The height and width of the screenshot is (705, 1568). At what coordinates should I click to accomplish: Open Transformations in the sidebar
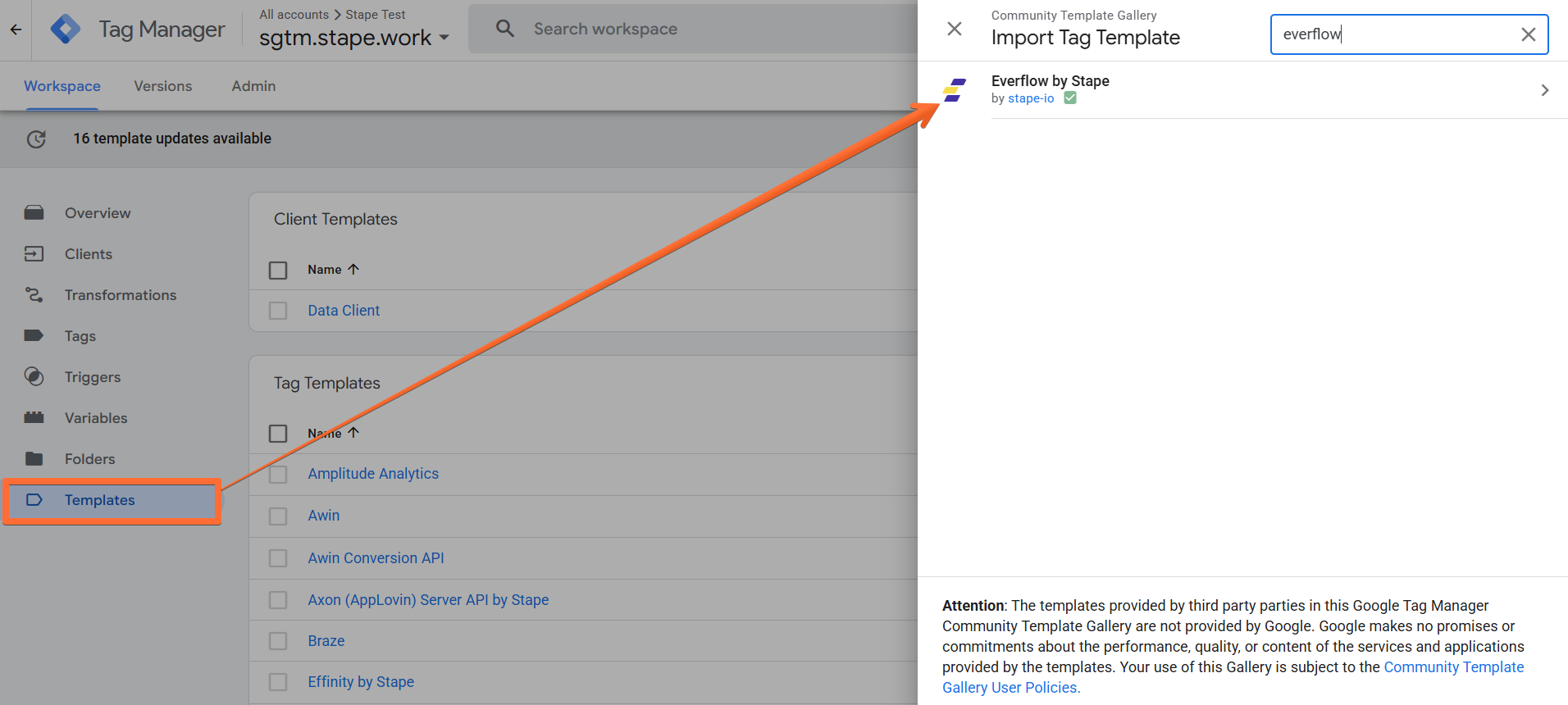pyautogui.click(x=121, y=295)
